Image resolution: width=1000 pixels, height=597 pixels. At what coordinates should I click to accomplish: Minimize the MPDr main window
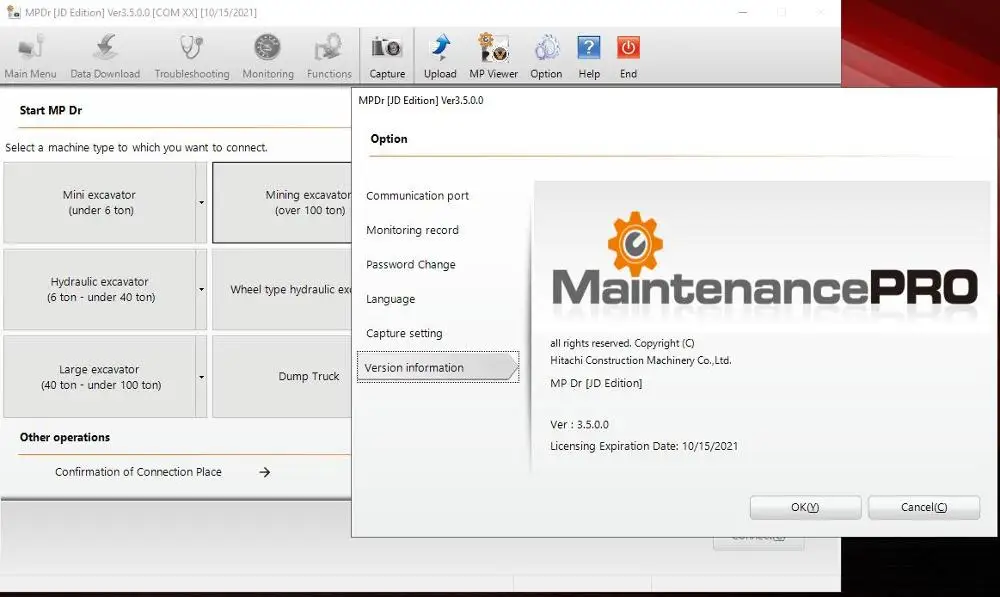(x=743, y=12)
